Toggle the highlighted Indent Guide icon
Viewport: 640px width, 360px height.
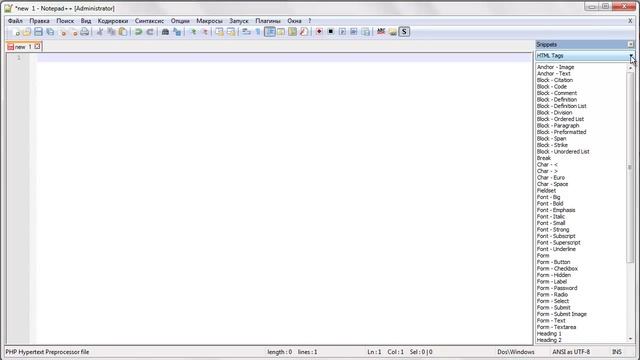coord(269,32)
